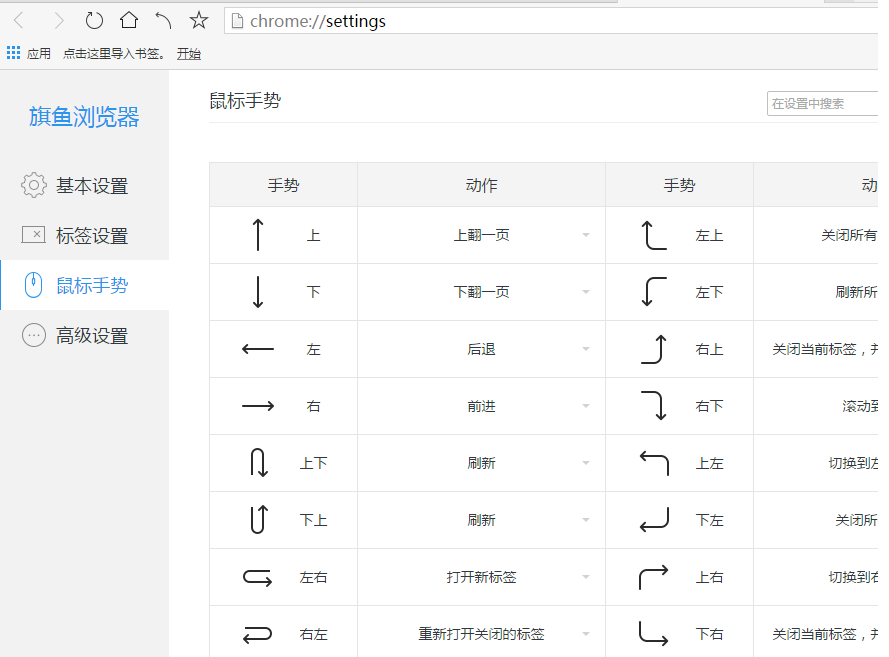Refresh the page using the toolbar refresh icon
Viewport: 889px width, 657px height.
(93, 20)
